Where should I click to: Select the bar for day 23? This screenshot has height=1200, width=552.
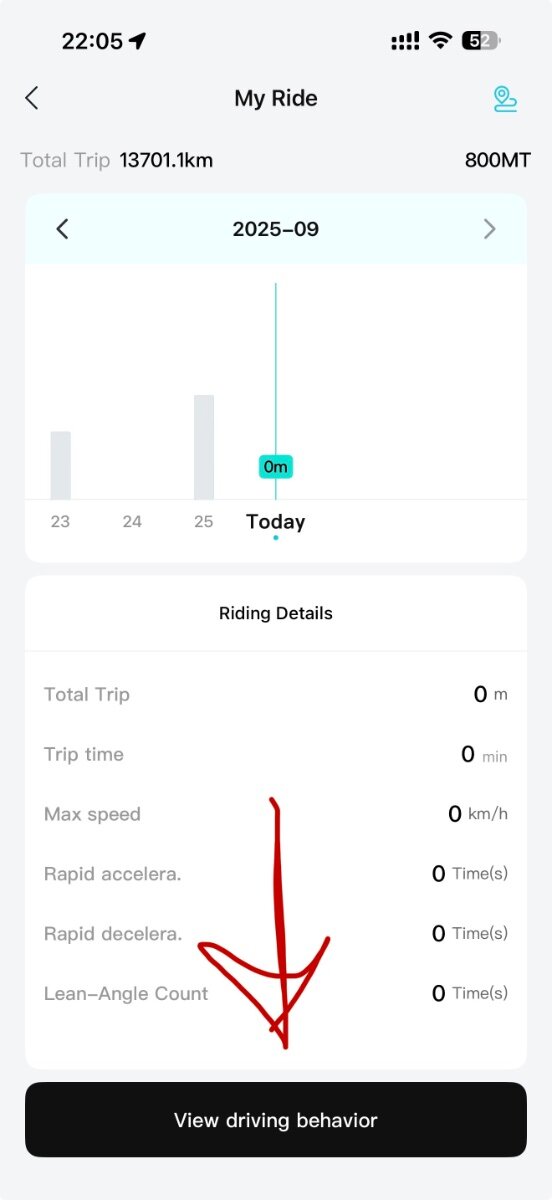coord(61,465)
